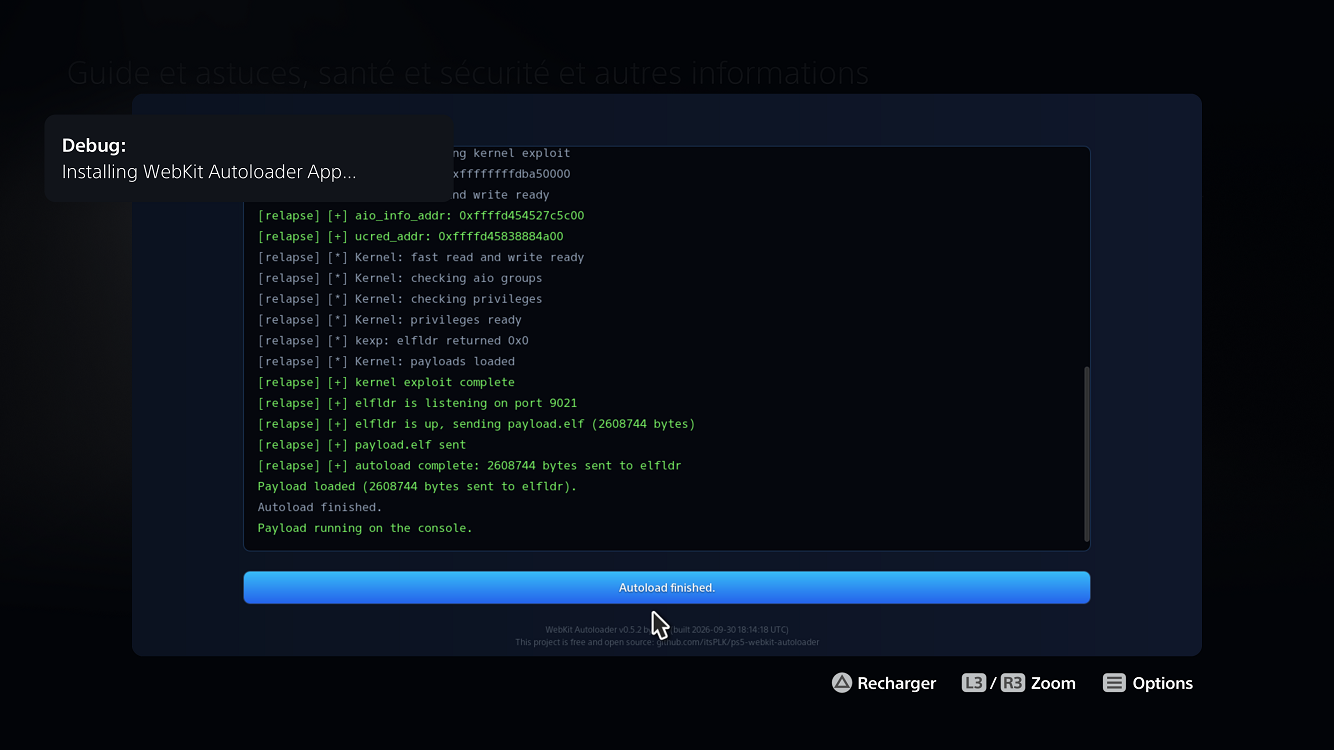Click the L3 stick icon
This screenshot has height=750, width=1334.
[x=974, y=683]
